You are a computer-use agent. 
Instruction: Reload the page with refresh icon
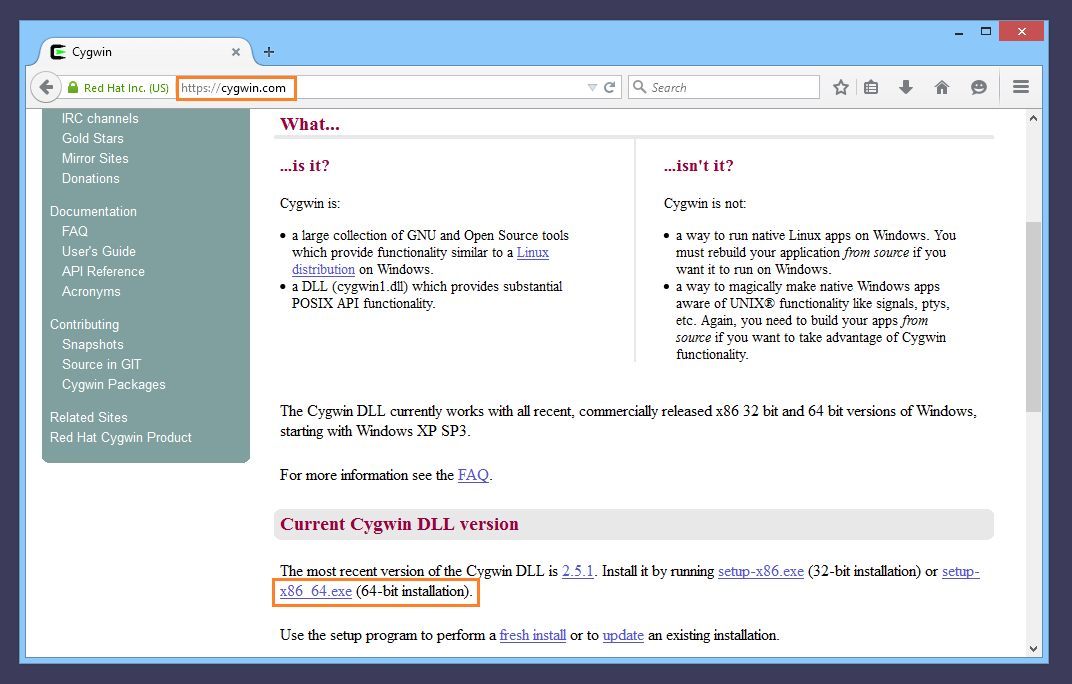[610, 87]
